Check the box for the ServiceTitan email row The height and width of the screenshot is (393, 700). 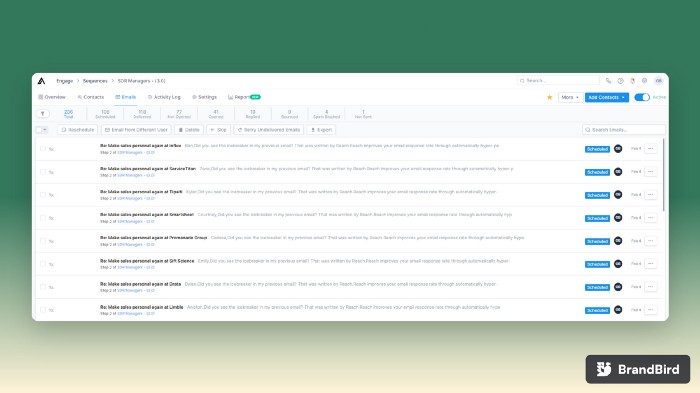pyautogui.click(x=43, y=171)
